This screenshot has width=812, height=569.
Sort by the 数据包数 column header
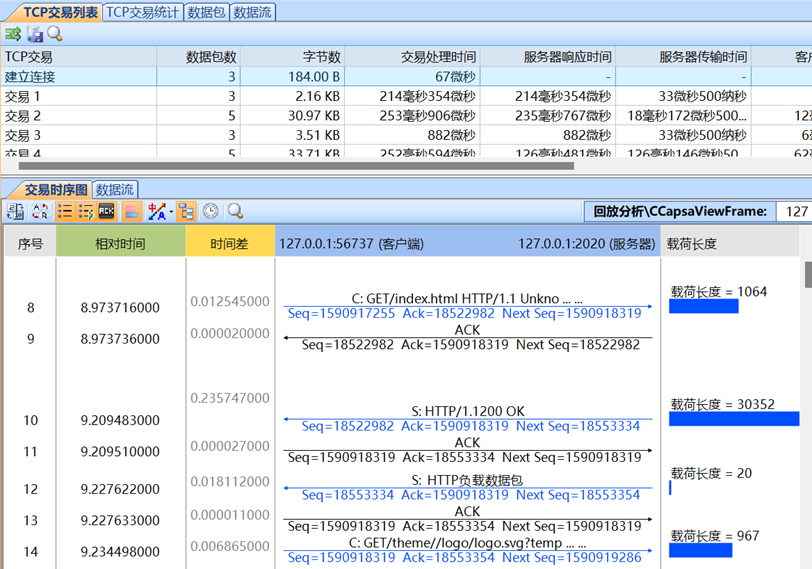tap(198, 56)
